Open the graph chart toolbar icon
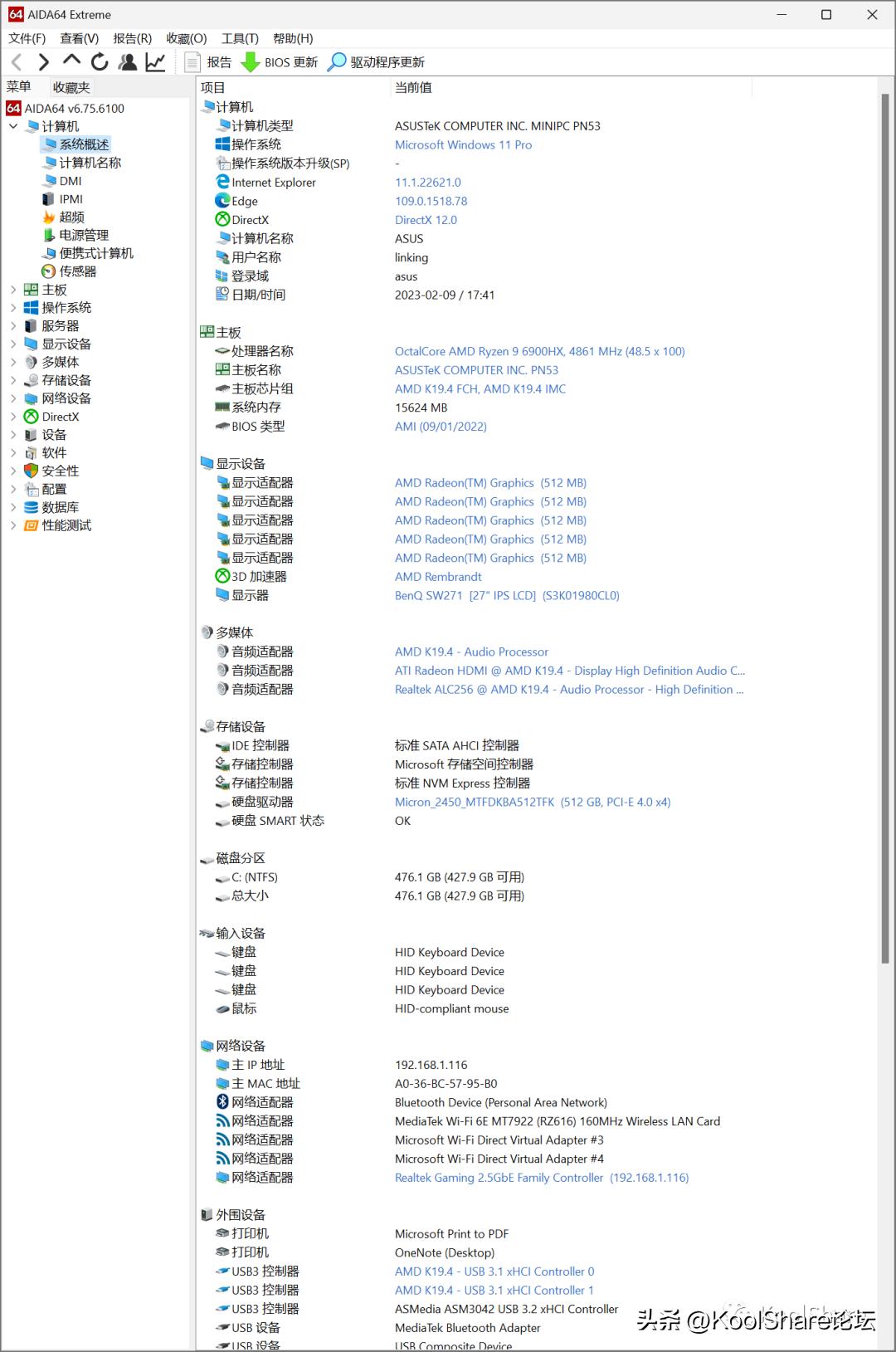The width and height of the screenshot is (896, 1352). (x=155, y=62)
